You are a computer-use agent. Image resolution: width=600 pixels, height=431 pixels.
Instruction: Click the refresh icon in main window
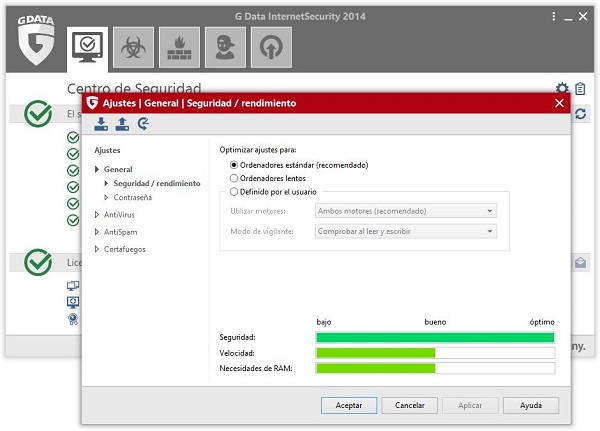[x=580, y=114]
